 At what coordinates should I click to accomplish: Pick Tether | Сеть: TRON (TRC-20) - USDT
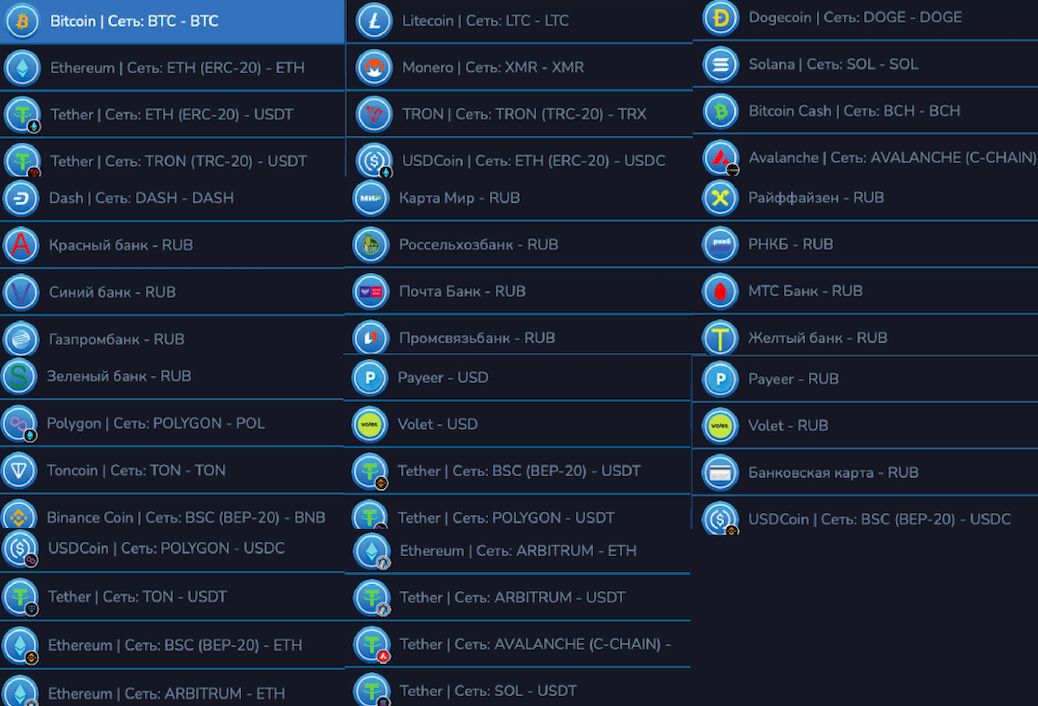tap(172, 159)
